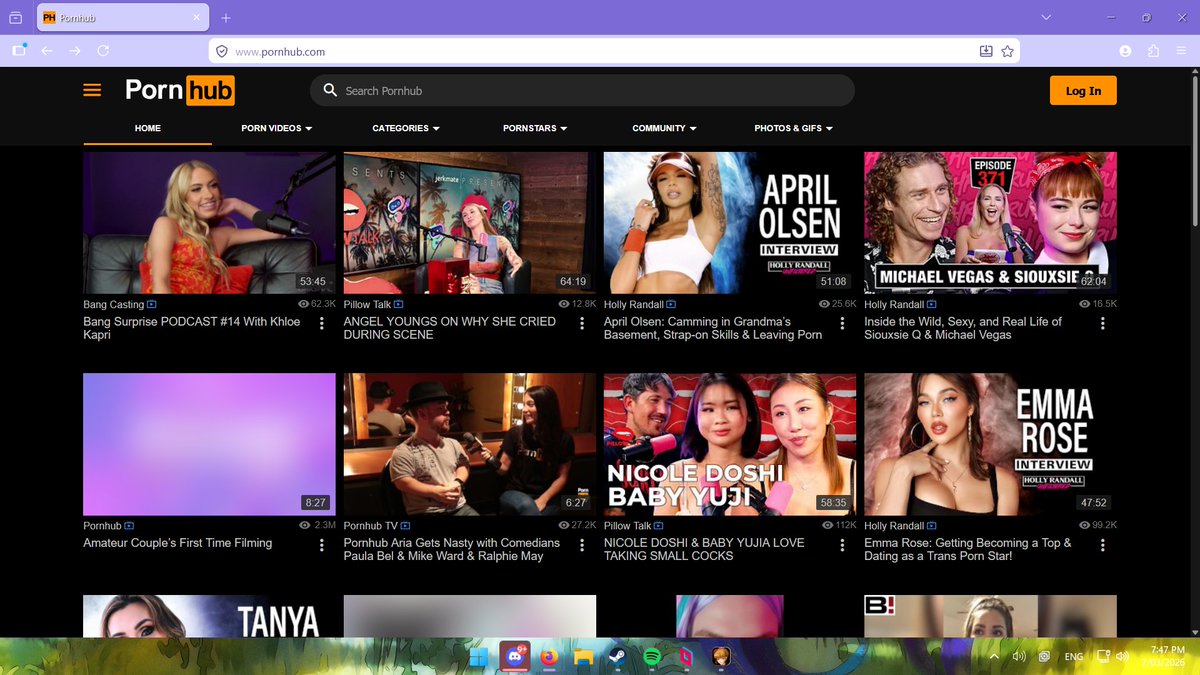The image size is (1200, 675).
Task: Open Discord from the taskbar
Action: [x=514, y=657]
